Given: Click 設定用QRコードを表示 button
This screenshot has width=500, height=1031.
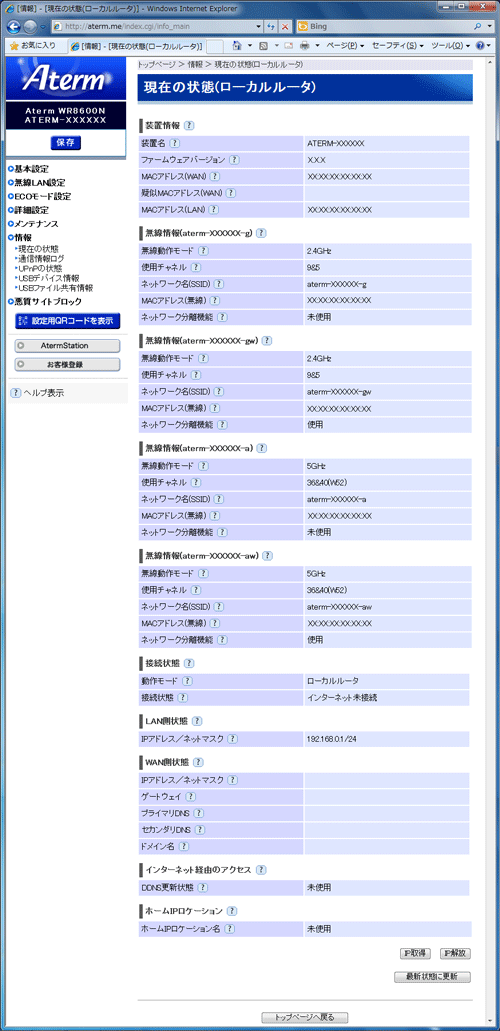Looking at the screenshot, I should click(67, 321).
